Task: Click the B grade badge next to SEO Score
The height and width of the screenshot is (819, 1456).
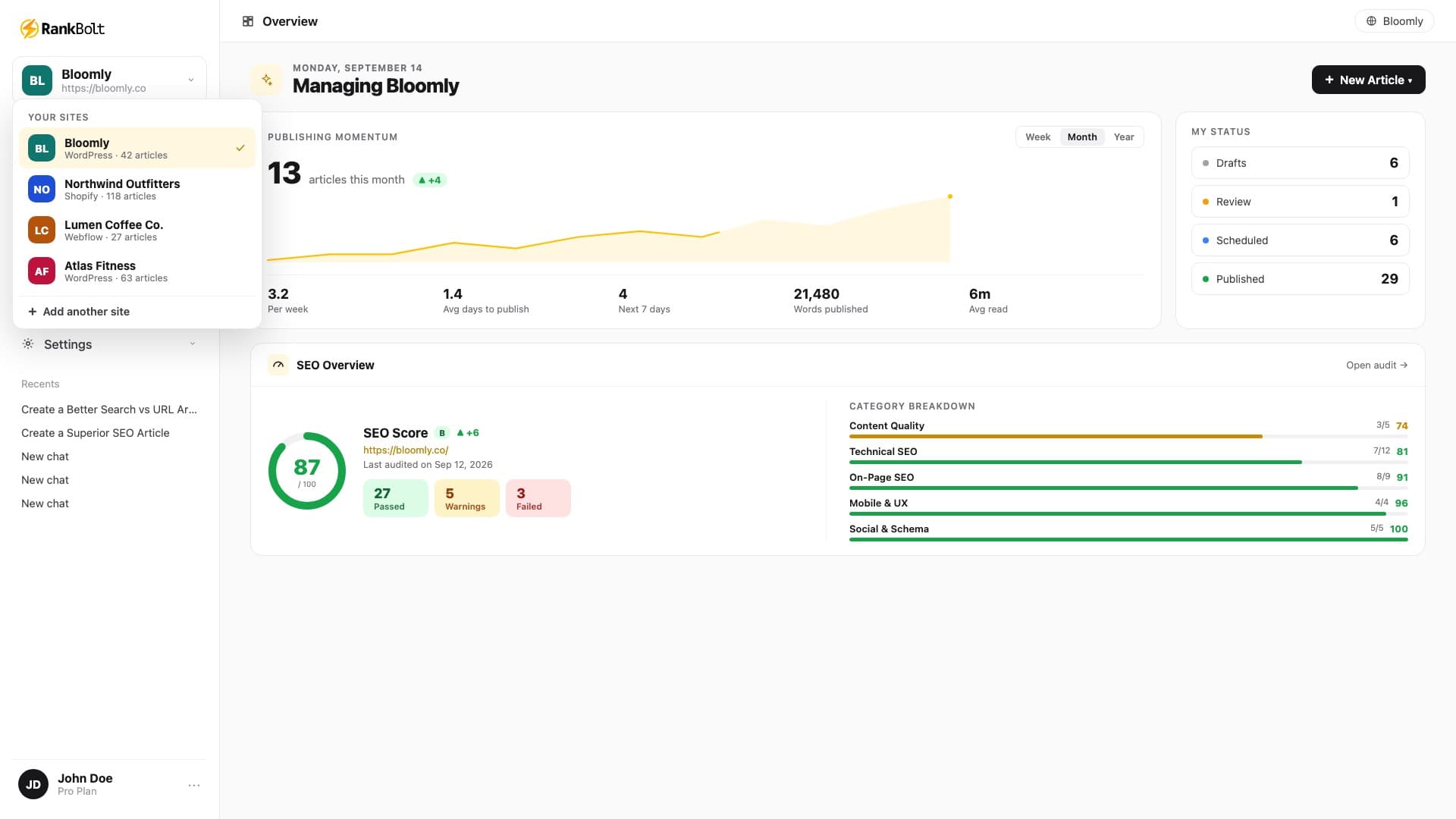Action: pyautogui.click(x=442, y=433)
